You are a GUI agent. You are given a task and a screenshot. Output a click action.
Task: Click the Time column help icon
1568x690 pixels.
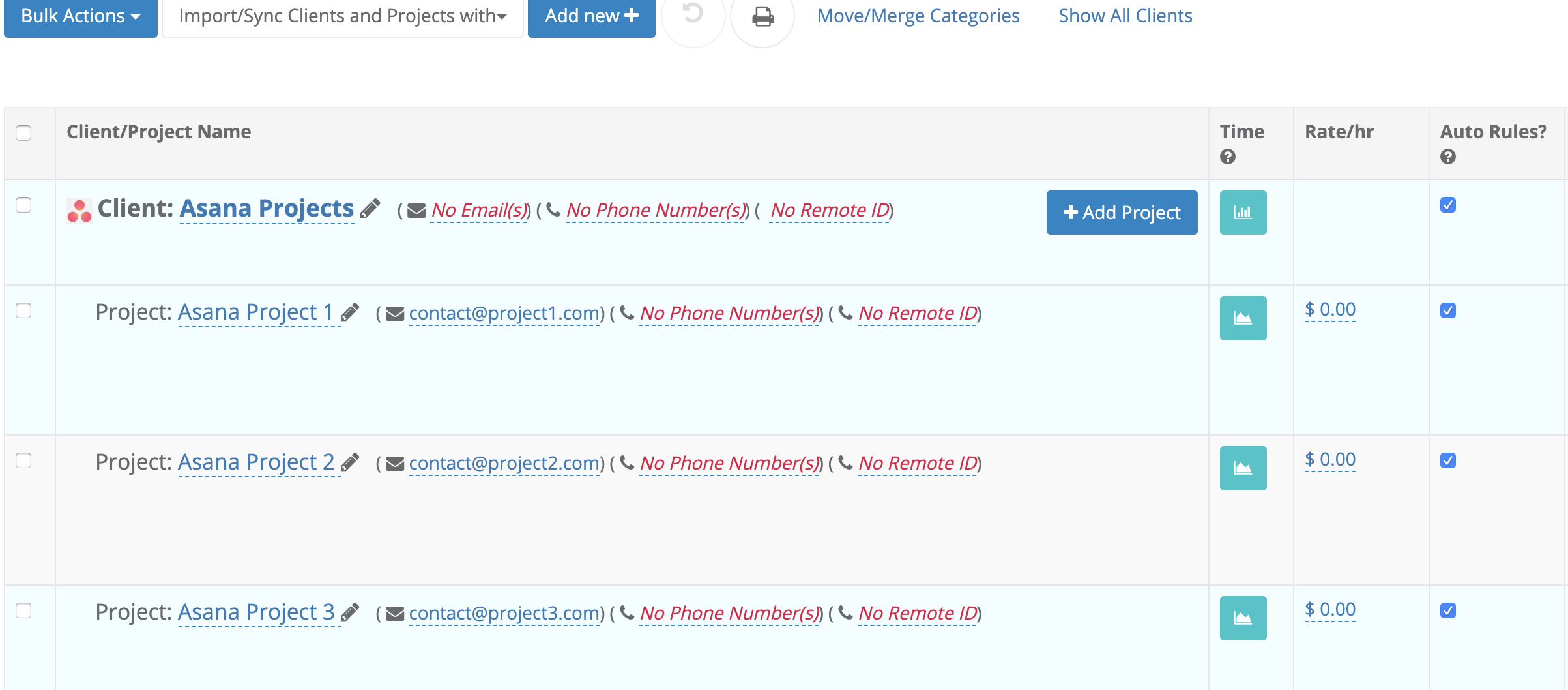point(1228,157)
